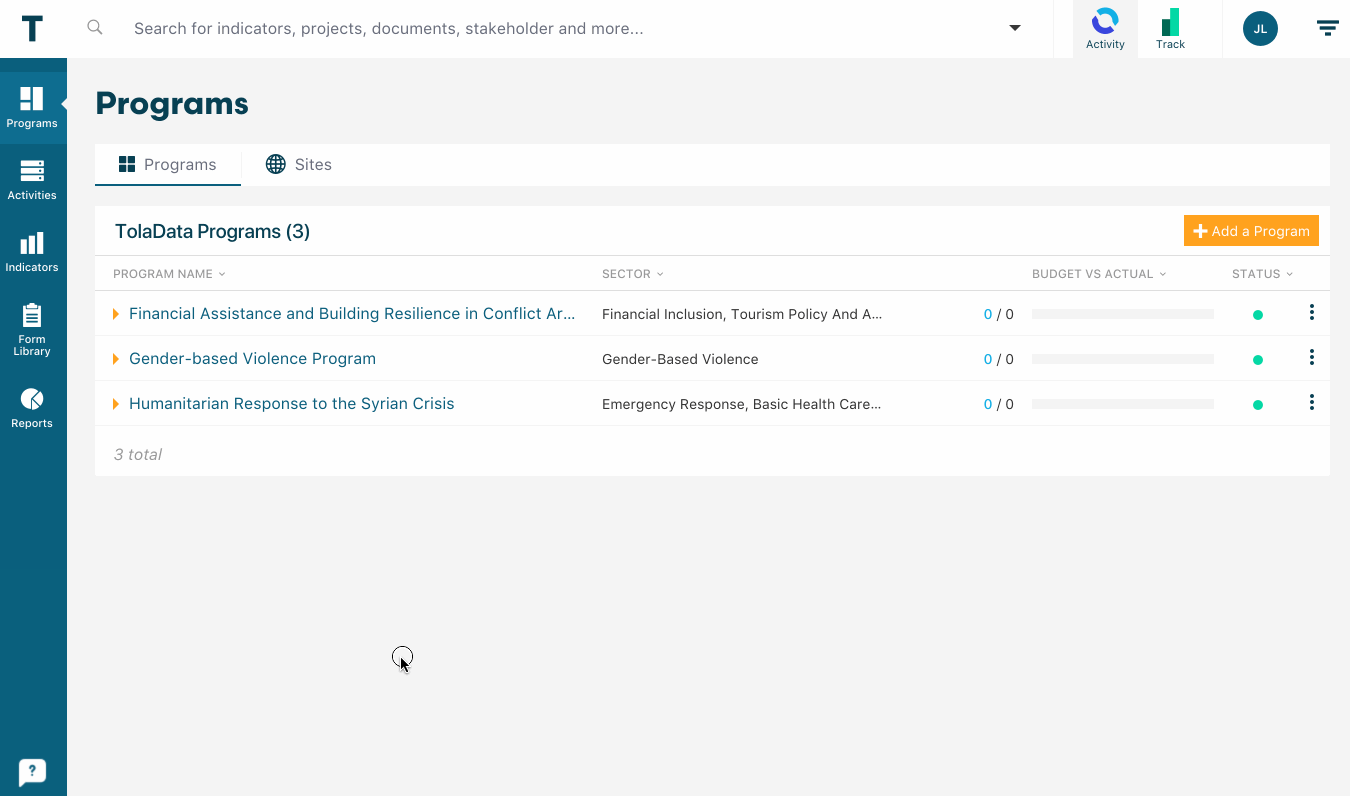Screen dimensions: 1350x796
Task: Click the Activity app icon in header
Action: 1105,29
